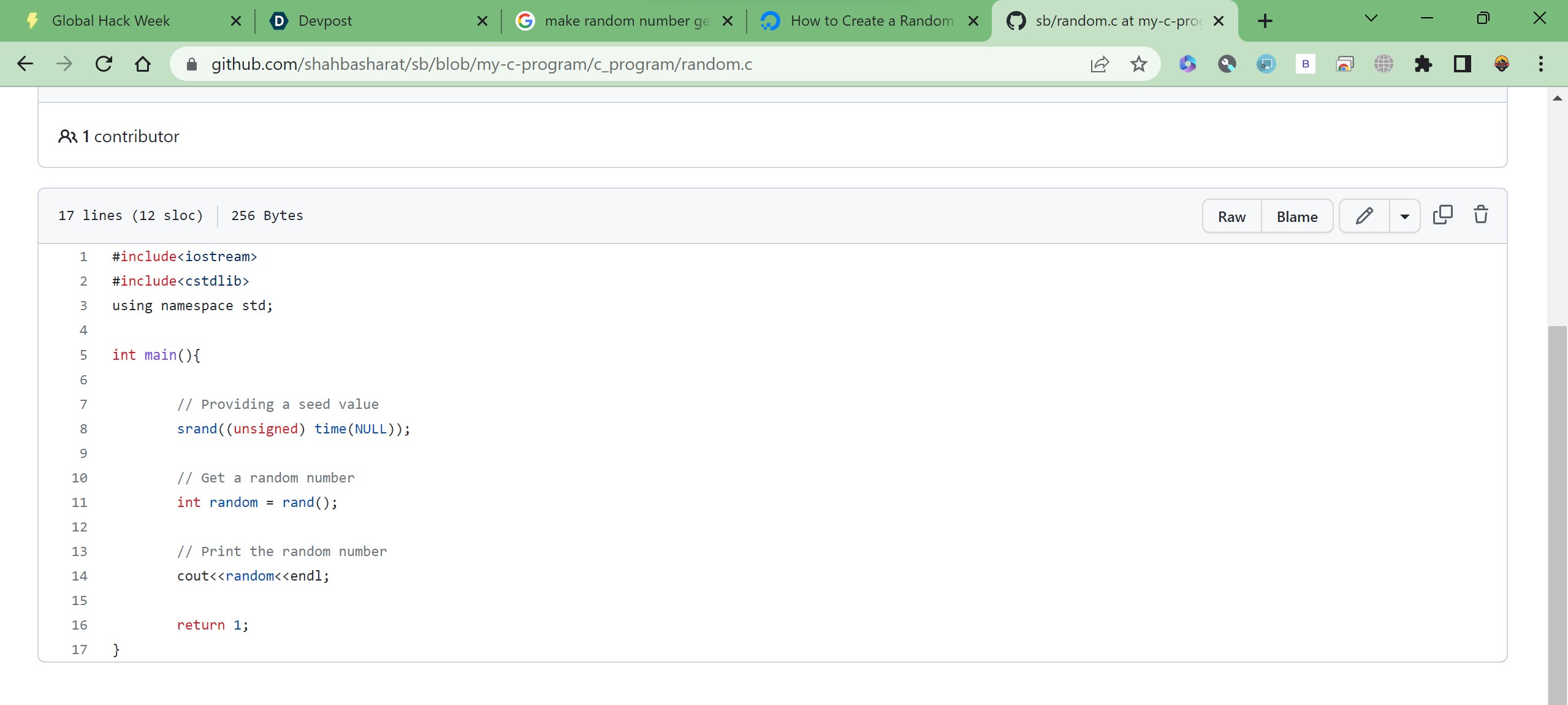Click the GitHub URL address field
1568x705 pixels.
[x=481, y=64]
